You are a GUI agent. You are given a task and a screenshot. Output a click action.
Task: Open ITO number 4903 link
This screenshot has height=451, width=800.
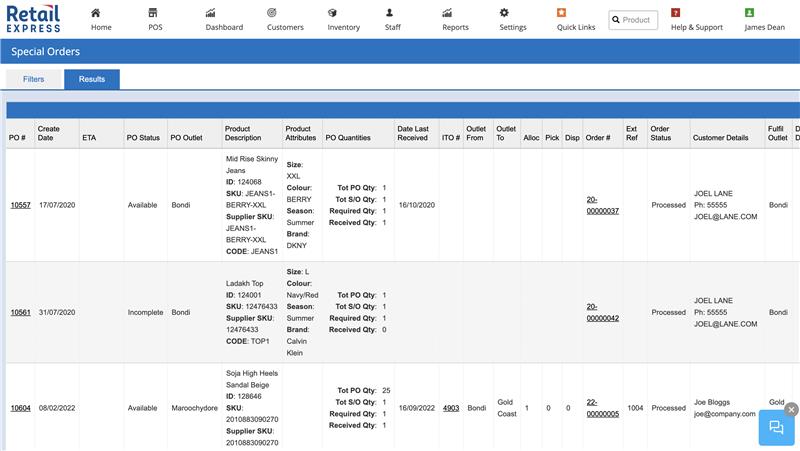click(451, 408)
